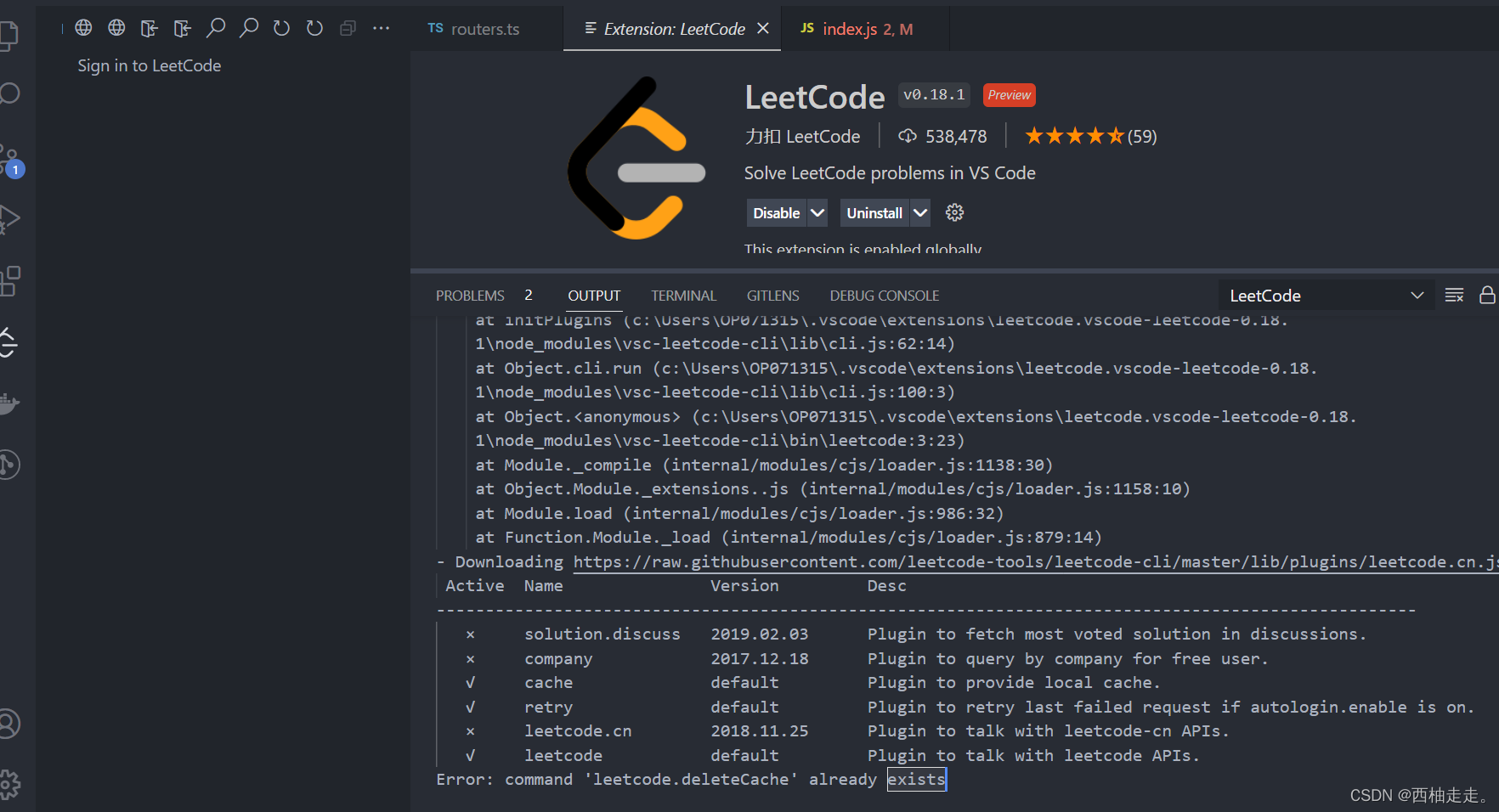Click the 'at Function.Module._load' stack line
Image resolution: width=1499 pixels, height=812 pixels.
coord(789,538)
